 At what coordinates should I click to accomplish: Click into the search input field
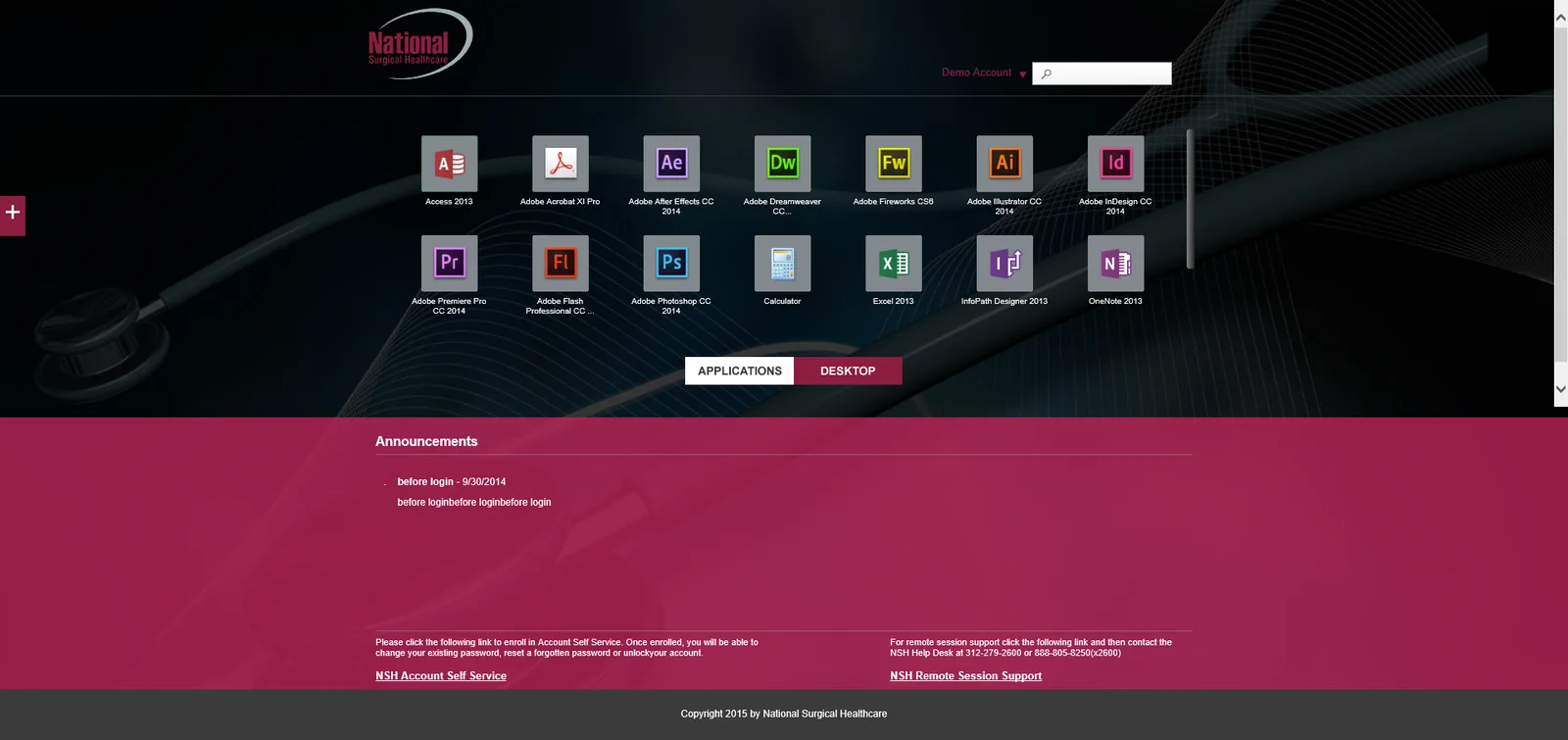click(x=1102, y=74)
